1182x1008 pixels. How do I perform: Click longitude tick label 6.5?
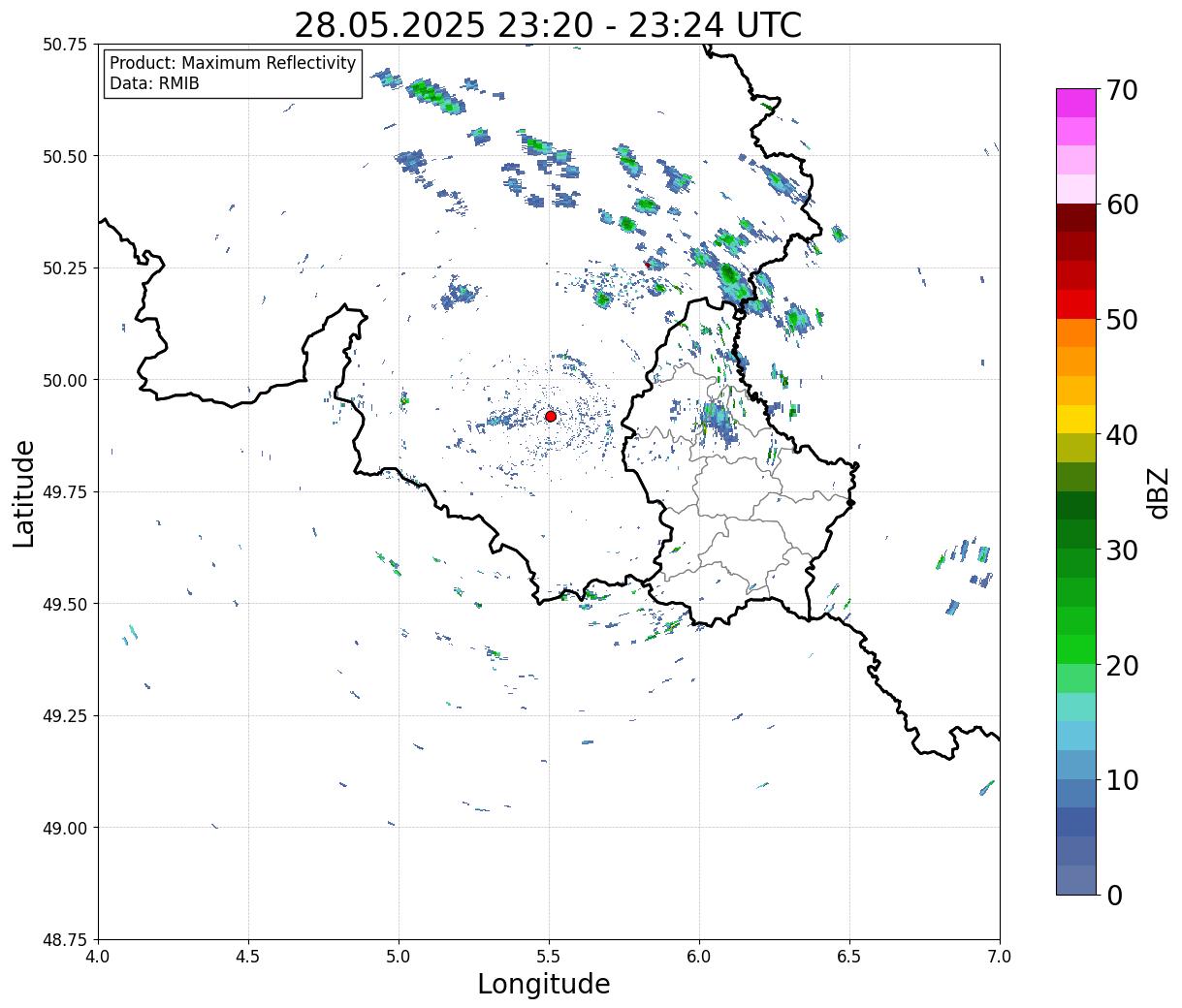(849, 957)
